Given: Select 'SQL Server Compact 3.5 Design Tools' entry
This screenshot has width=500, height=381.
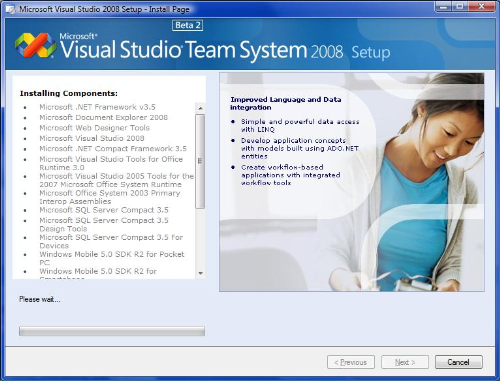Looking at the screenshot, I should click(104, 224).
